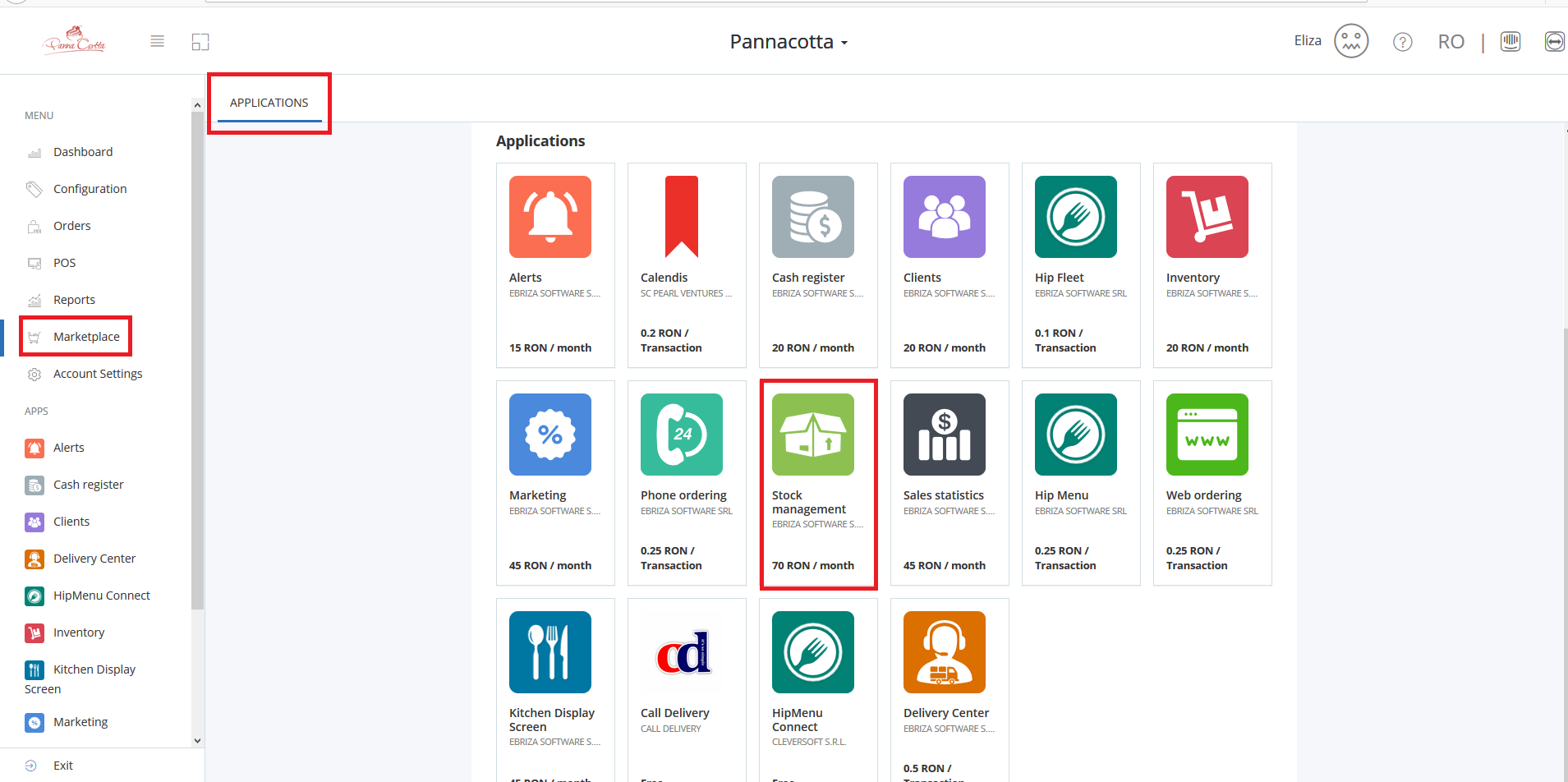This screenshot has height=782, width=1568.
Task: Open the Hip Fleet app tile
Action: [x=1081, y=265]
